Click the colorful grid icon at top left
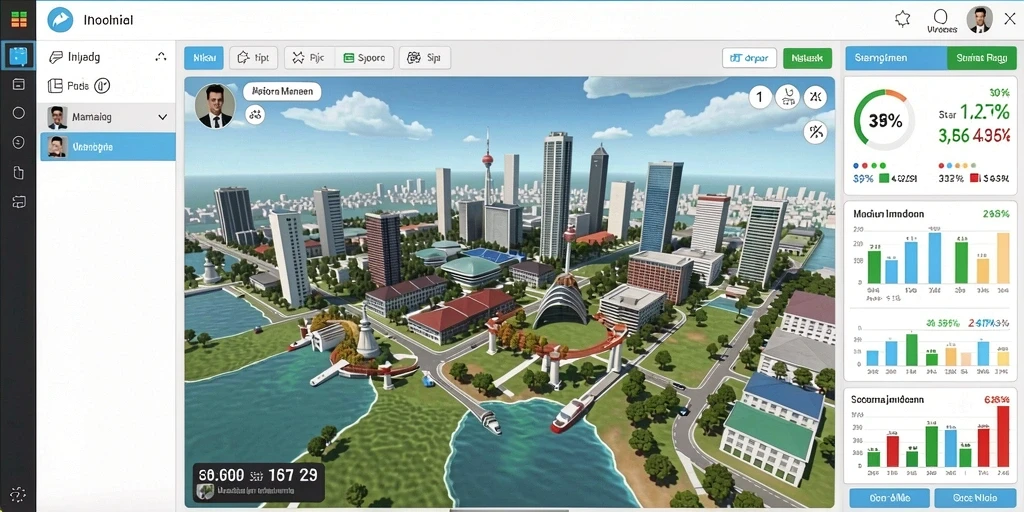1024x512 pixels. 19,19
